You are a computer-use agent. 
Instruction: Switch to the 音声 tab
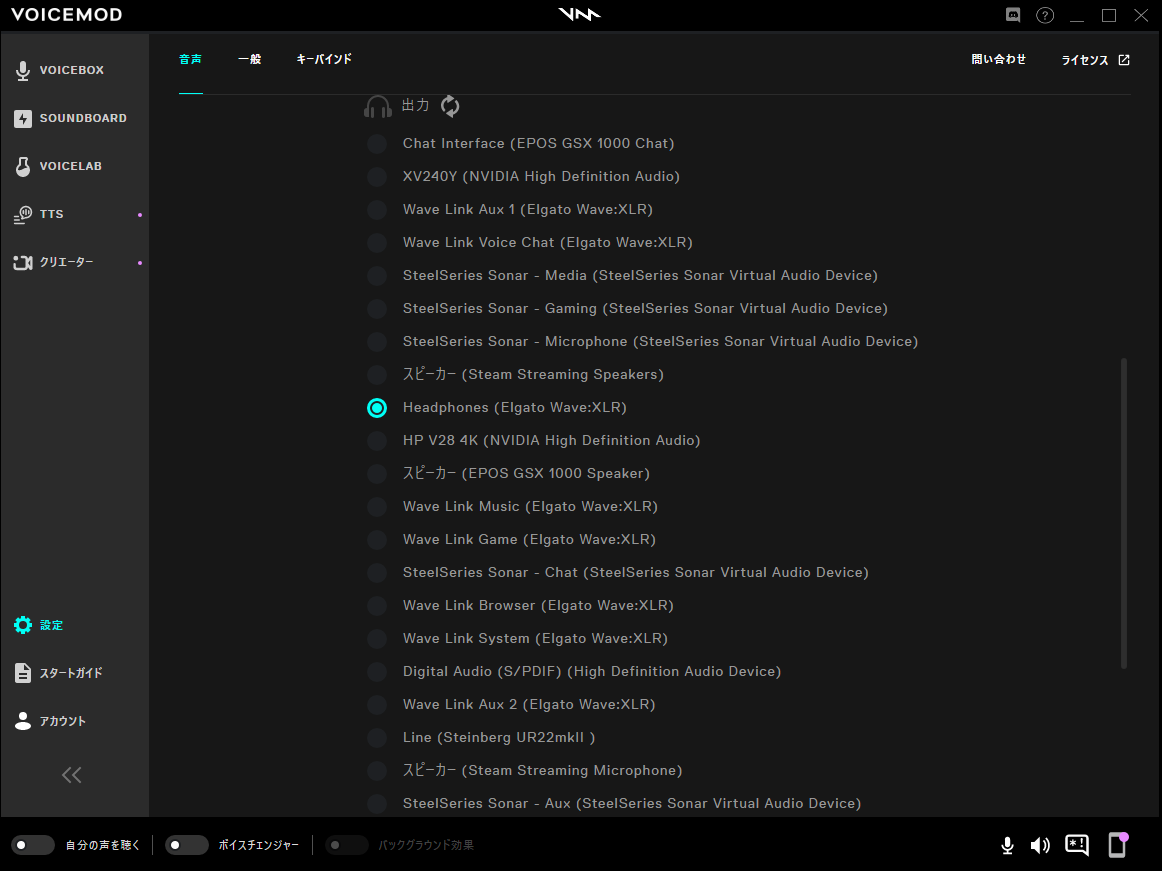point(190,59)
